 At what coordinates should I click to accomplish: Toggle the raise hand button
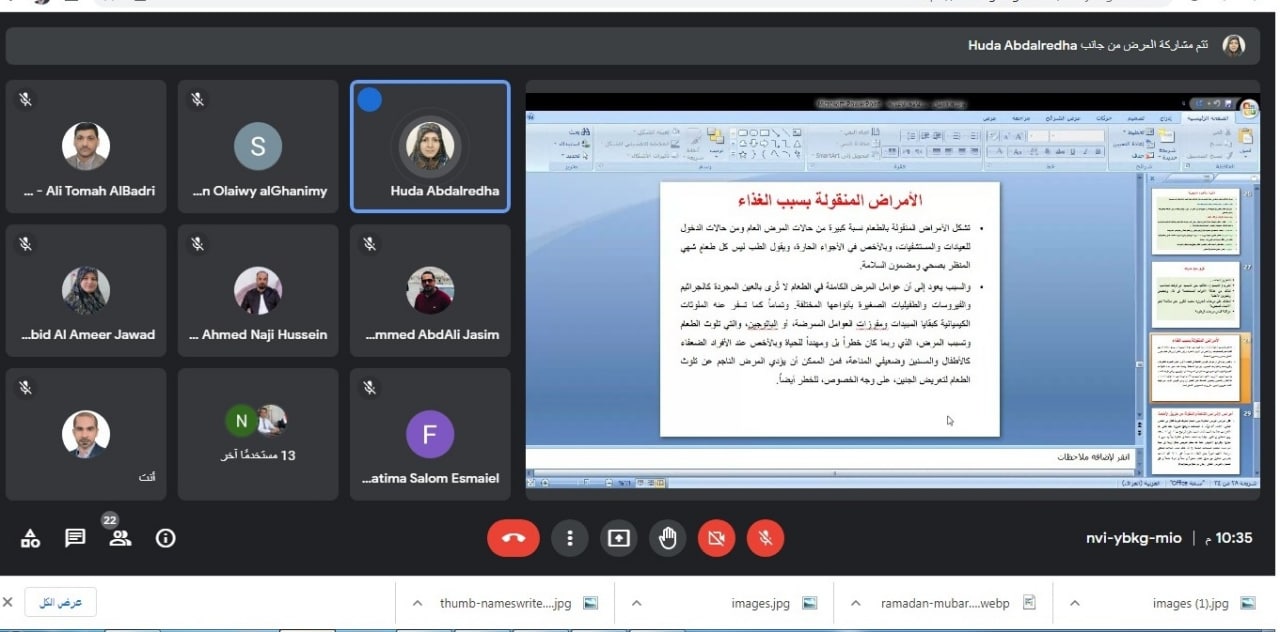point(668,538)
